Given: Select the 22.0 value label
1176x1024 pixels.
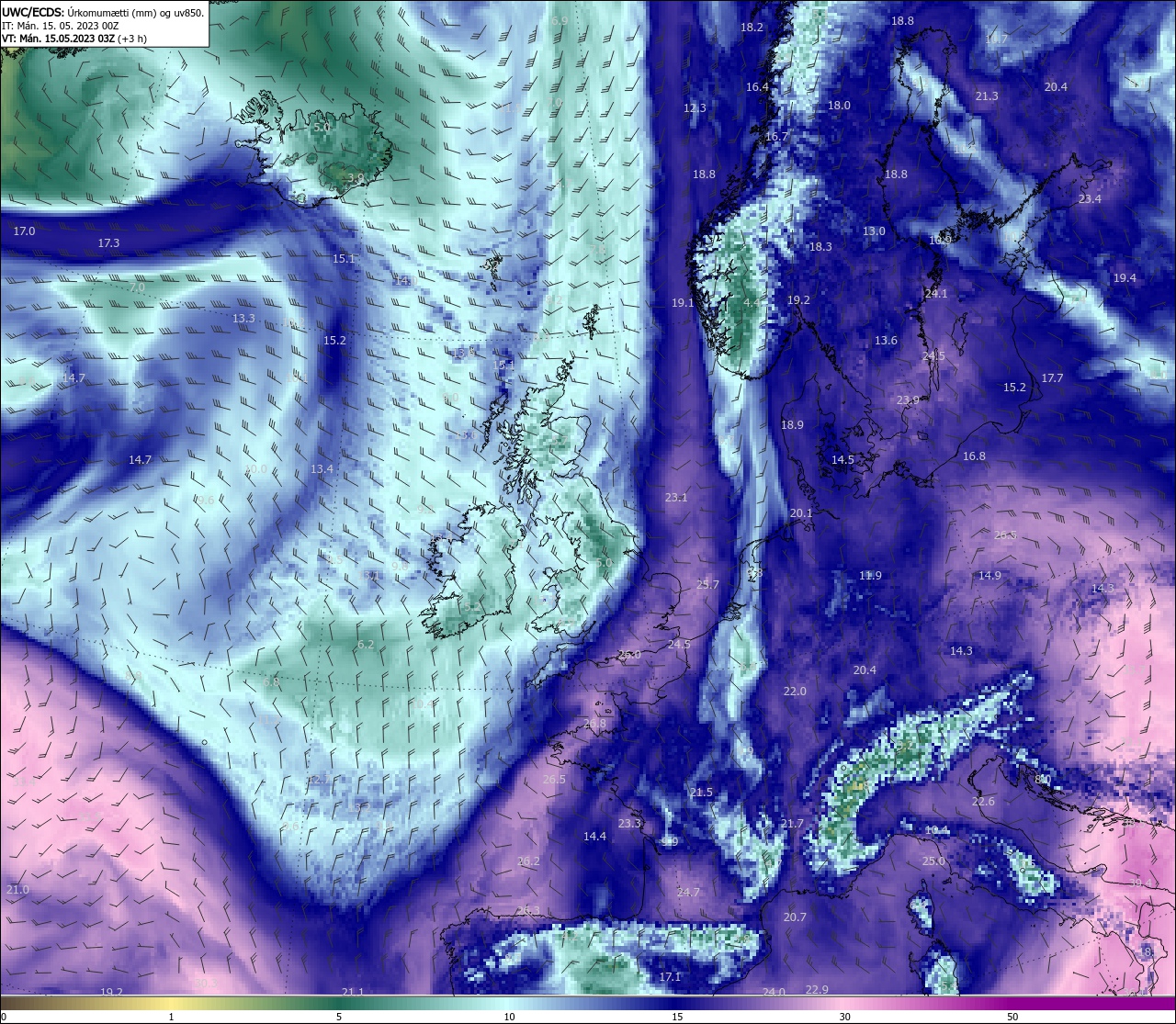Looking at the screenshot, I should 795,692.
